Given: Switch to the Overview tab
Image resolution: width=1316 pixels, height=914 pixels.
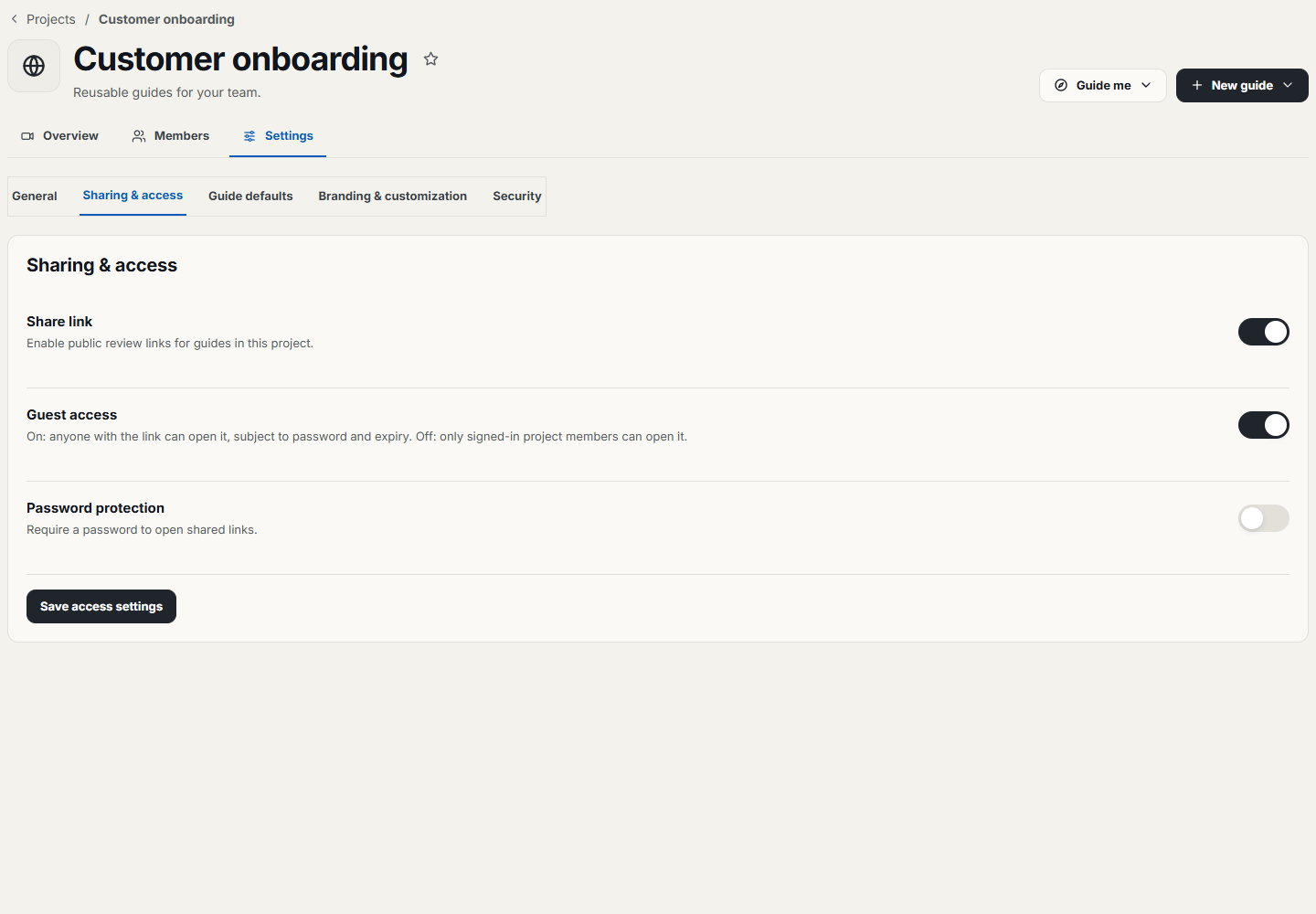Looking at the screenshot, I should [59, 136].
